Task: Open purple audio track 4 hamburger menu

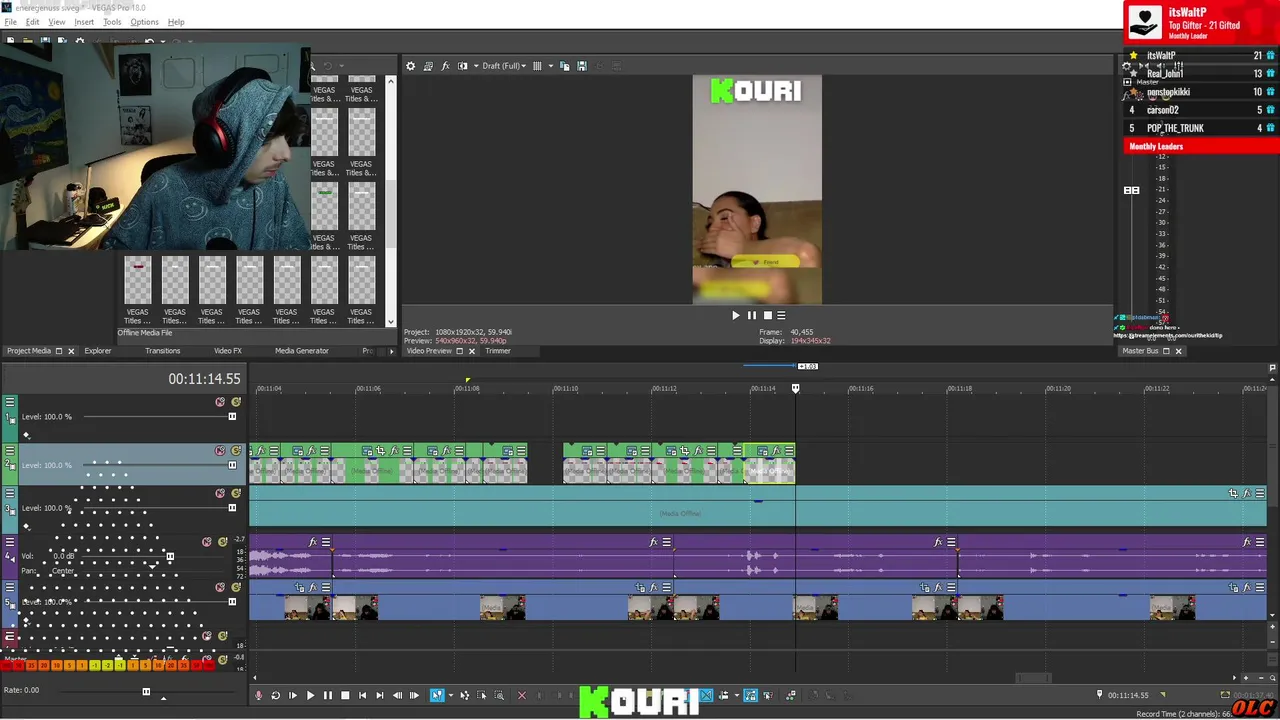Action: coord(10,542)
